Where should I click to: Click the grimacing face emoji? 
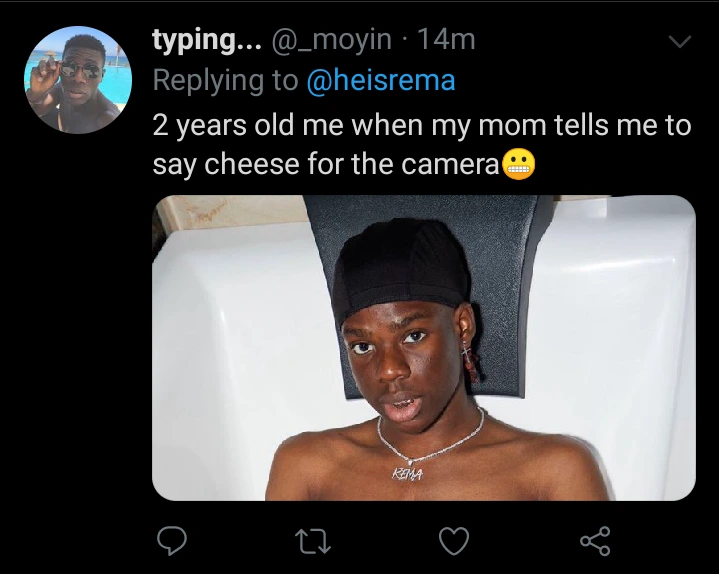pyautogui.click(x=519, y=164)
